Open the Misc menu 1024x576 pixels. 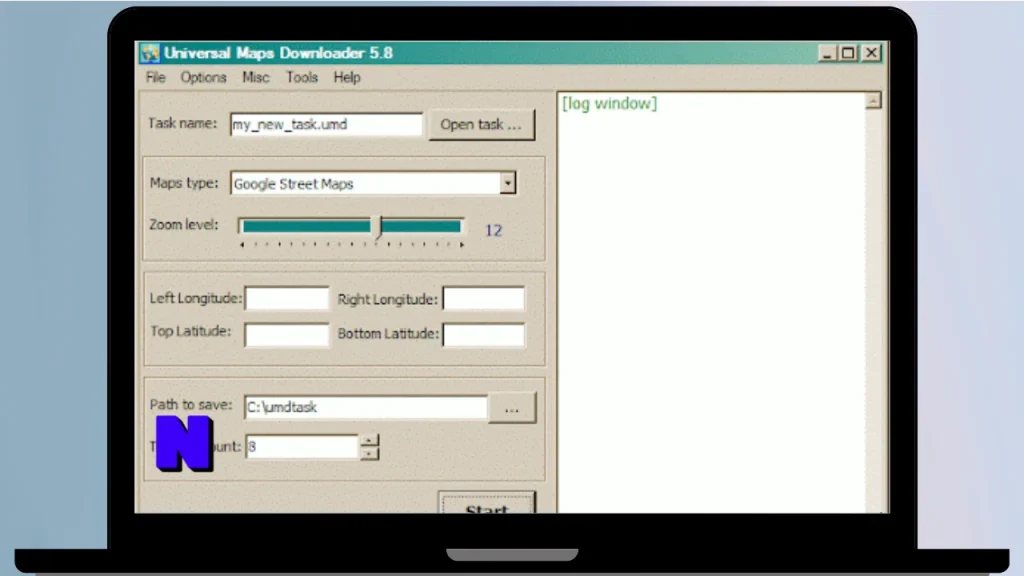pyautogui.click(x=255, y=78)
